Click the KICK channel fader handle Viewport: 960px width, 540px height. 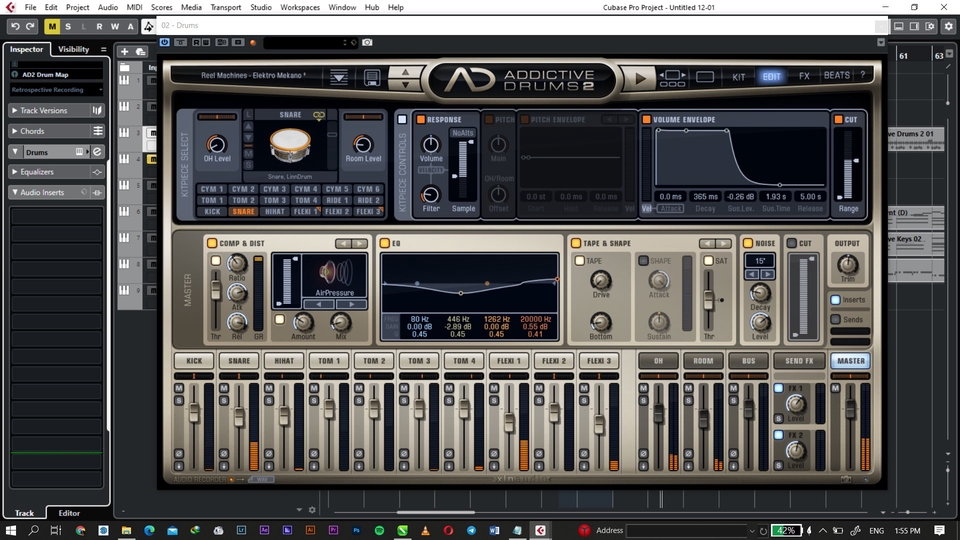pyautogui.click(x=194, y=413)
